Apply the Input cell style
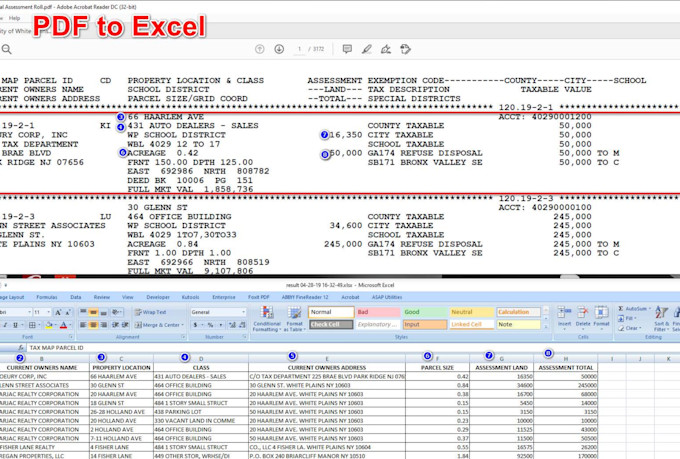The image size is (680, 459). click(425, 325)
